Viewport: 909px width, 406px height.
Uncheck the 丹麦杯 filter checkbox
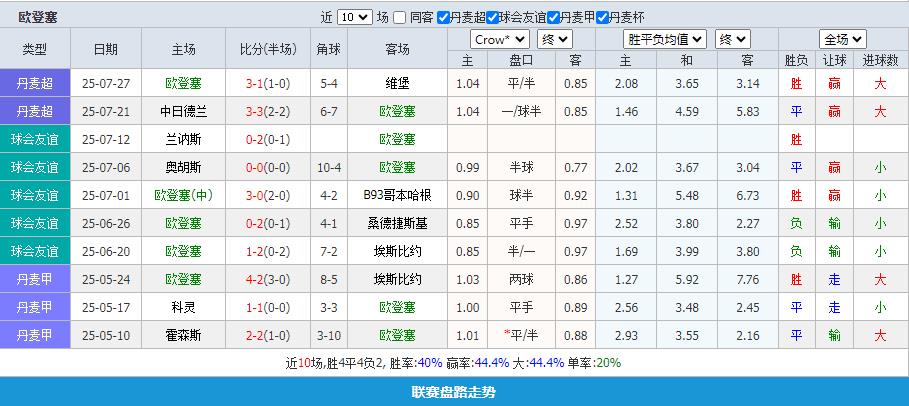point(603,17)
